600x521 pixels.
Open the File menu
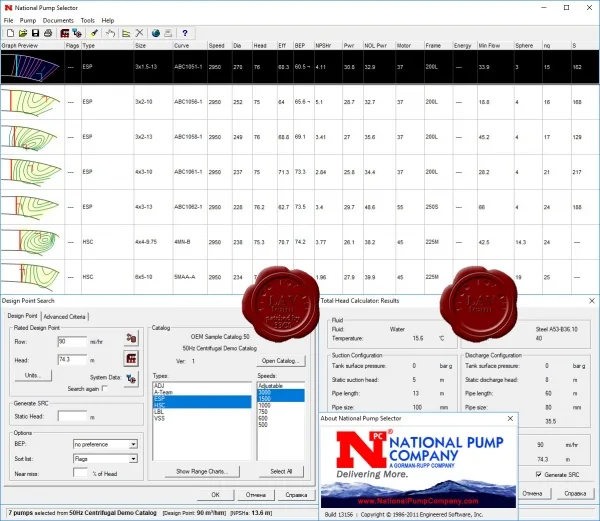pyautogui.click(x=8, y=20)
